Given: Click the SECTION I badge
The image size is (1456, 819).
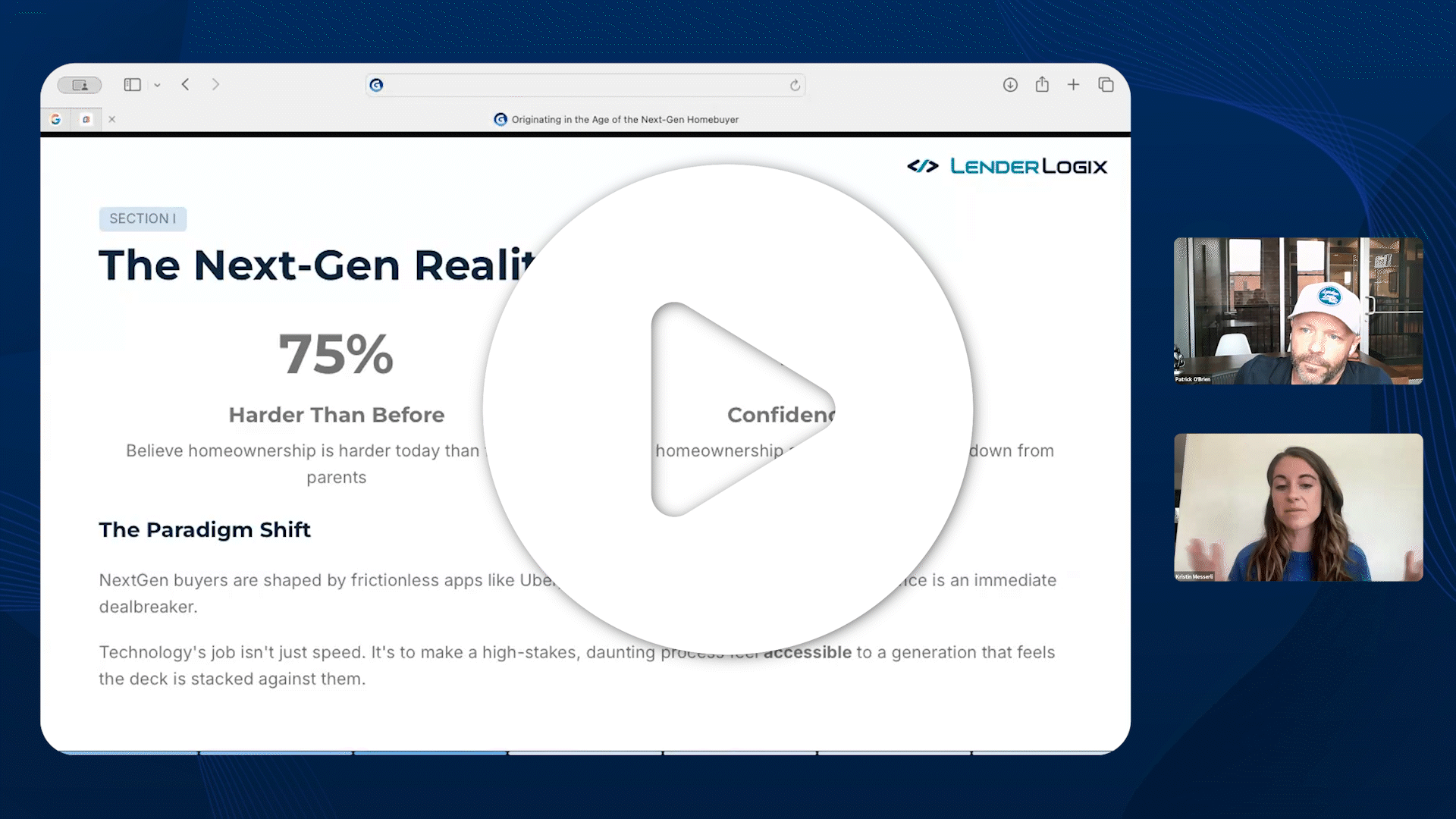Looking at the screenshot, I should coord(143,218).
